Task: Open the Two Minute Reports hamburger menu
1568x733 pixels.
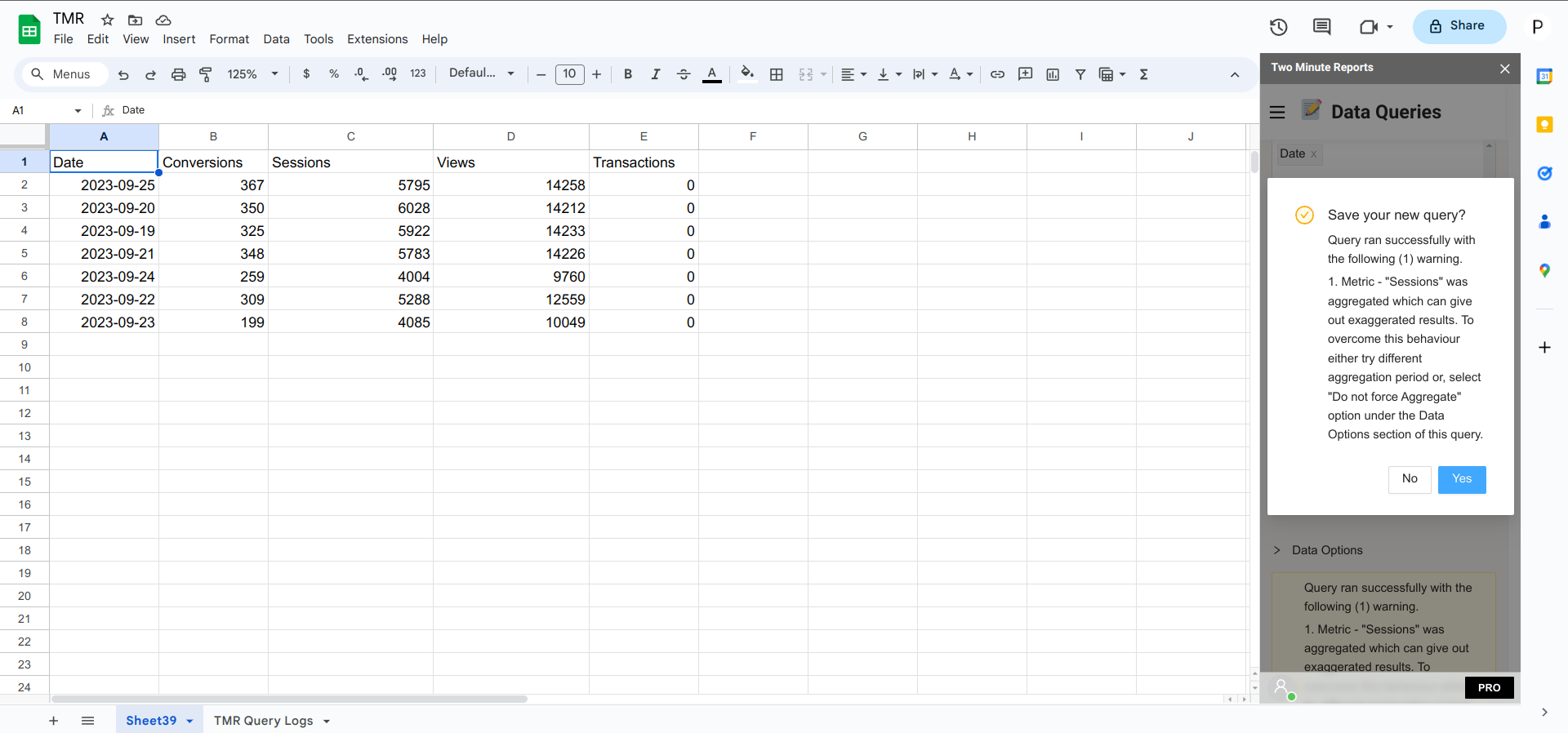Action: (x=1278, y=112)
